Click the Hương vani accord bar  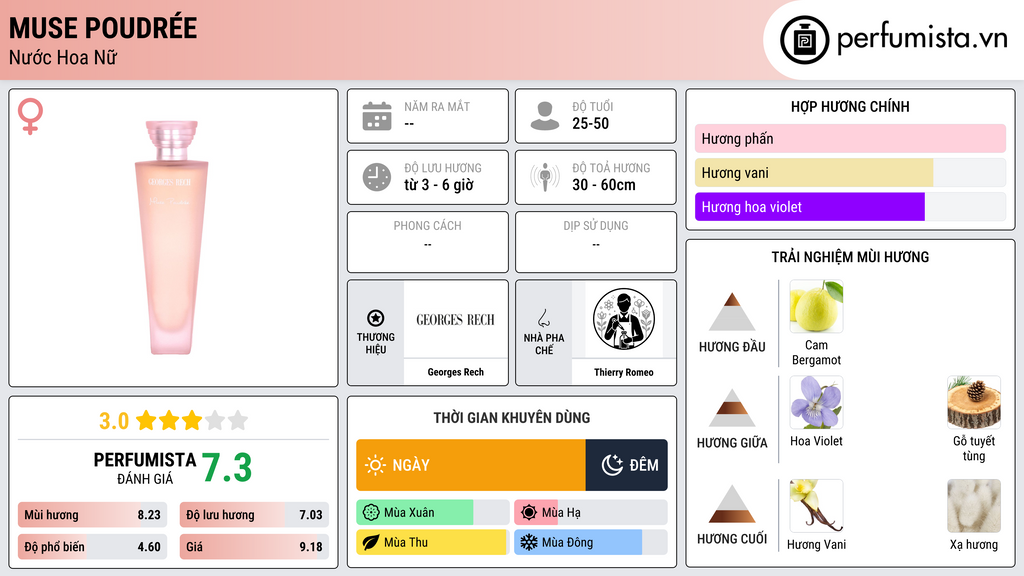(850, 172)
